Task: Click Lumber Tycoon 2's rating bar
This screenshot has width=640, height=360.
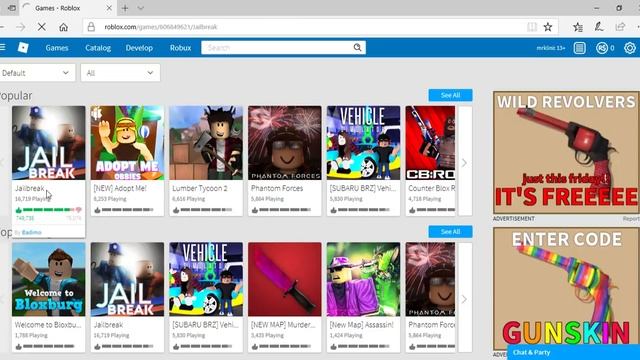Action: click(206, 210)
